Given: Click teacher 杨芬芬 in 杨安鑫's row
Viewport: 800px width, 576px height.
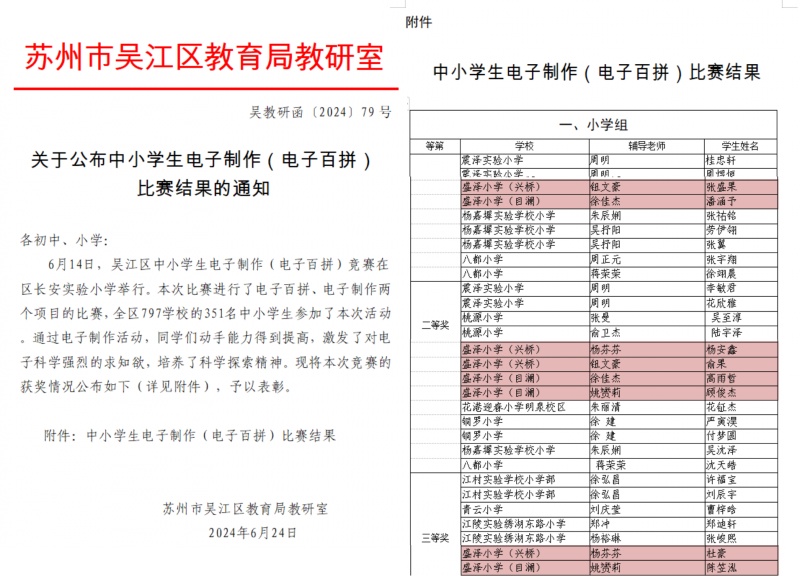Looking at the screenshot, I should click(x=605, y=349).
